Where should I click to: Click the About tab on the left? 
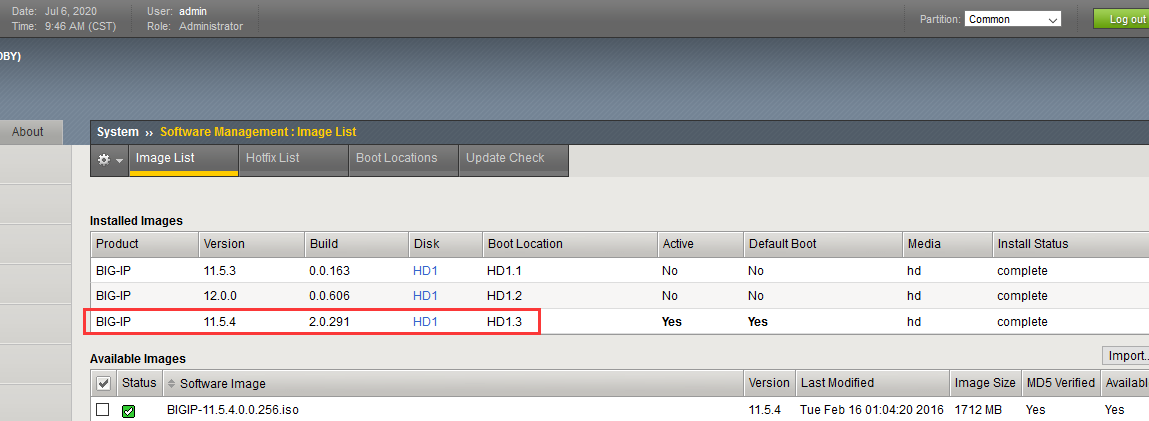tap(28, 132)
